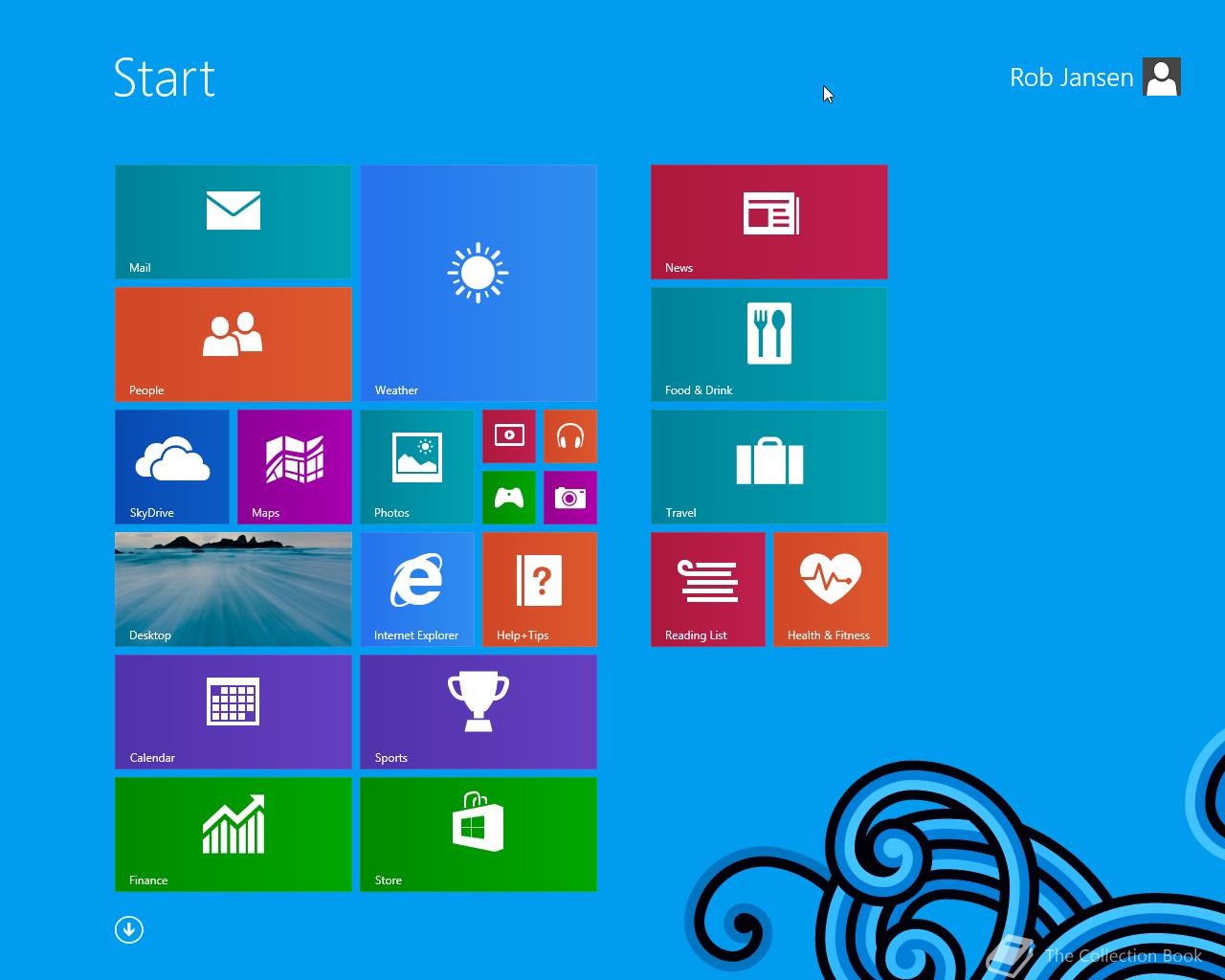The width and height of the screenshot is (1225, 980).
Task: Open the Food & Drink tile
Action: (x=769, y=345)
